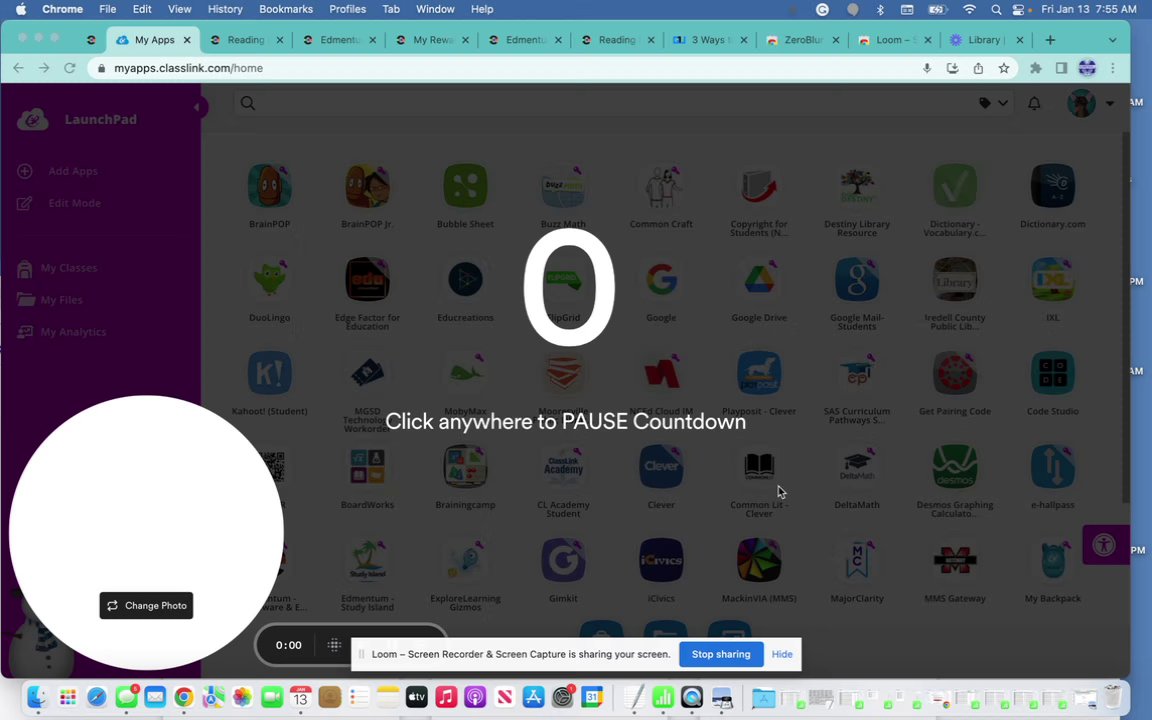Launch the Get Pairing Code app
Screen dimensions: 1152x720
(954, 373)
